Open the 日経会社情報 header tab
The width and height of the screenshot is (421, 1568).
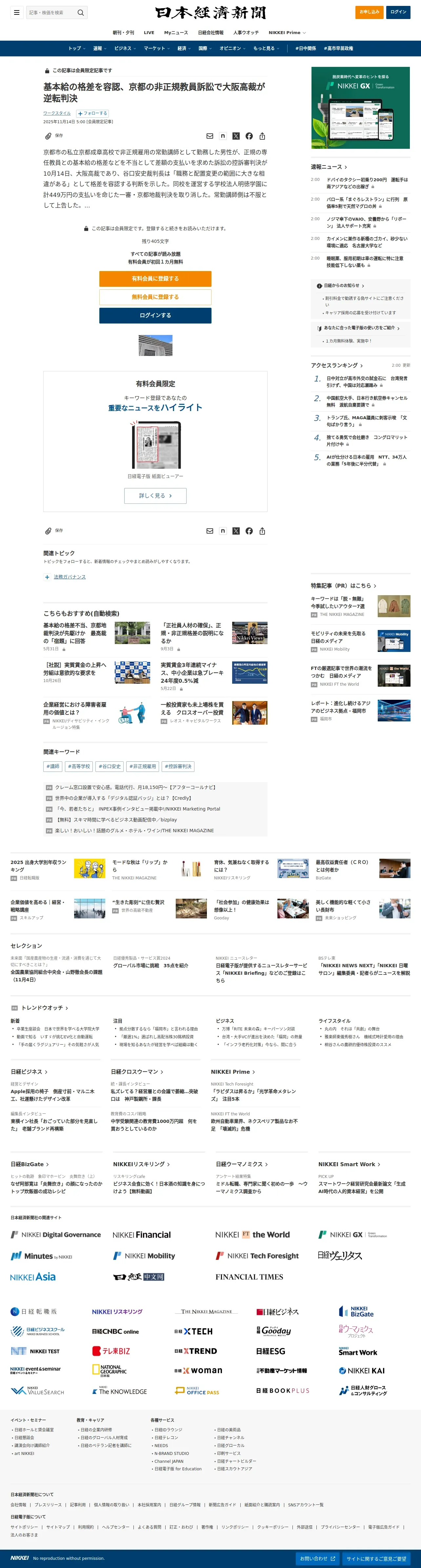point(210,33)
